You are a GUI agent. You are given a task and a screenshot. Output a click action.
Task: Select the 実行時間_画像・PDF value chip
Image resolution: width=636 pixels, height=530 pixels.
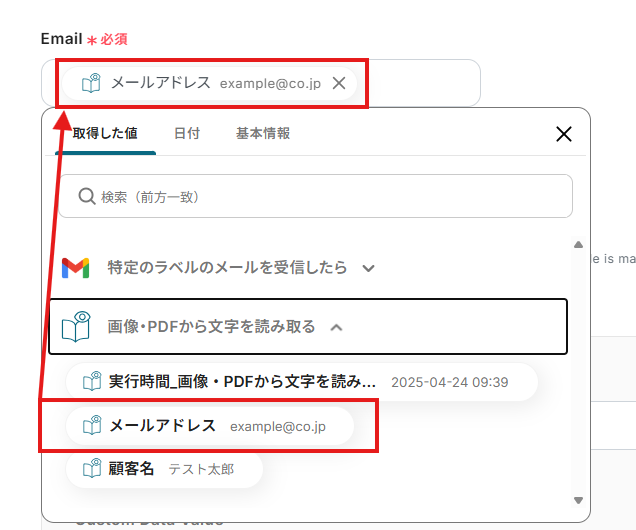click(x=302, y=382)
